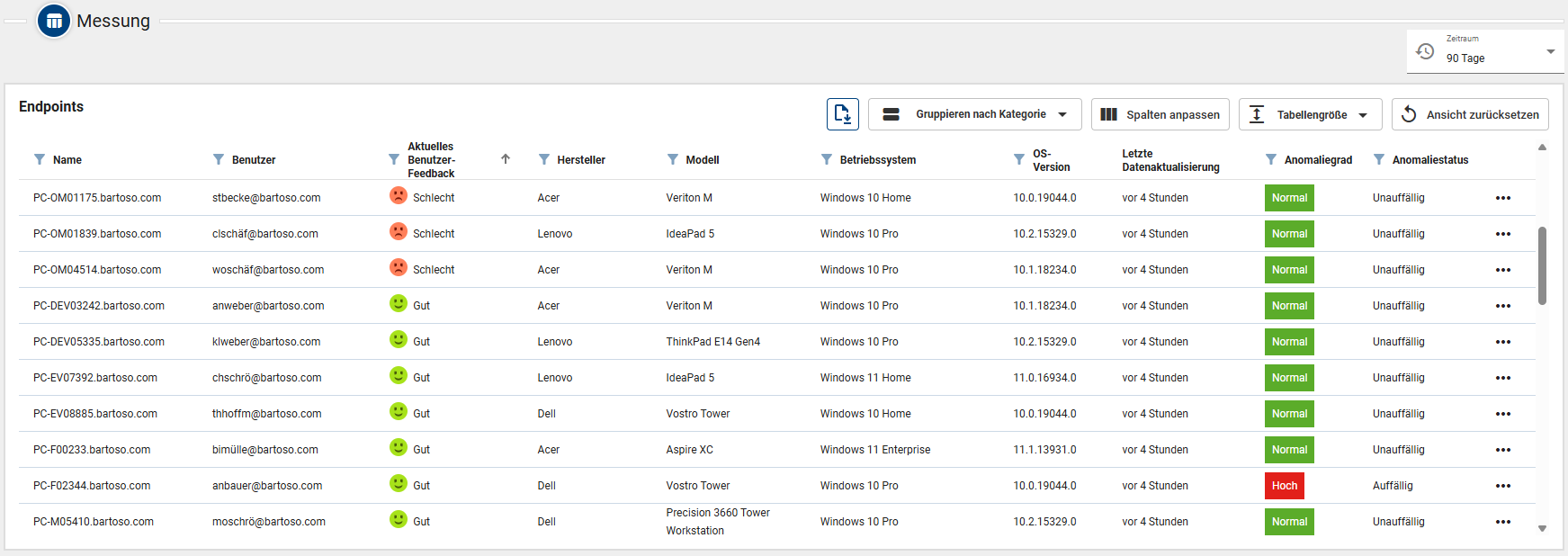Reset view with Ansicht zurücksetzen
This screenshot has height=556, width=1568.
click(x=1470, y=114)
